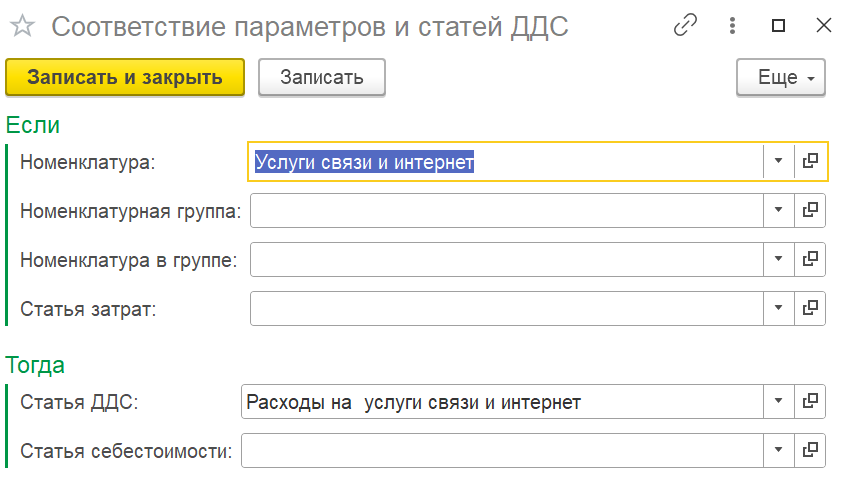843x478 pixels.
Task: Open the three-dot vertical menu in title bar
Action: tap(732, 25)
